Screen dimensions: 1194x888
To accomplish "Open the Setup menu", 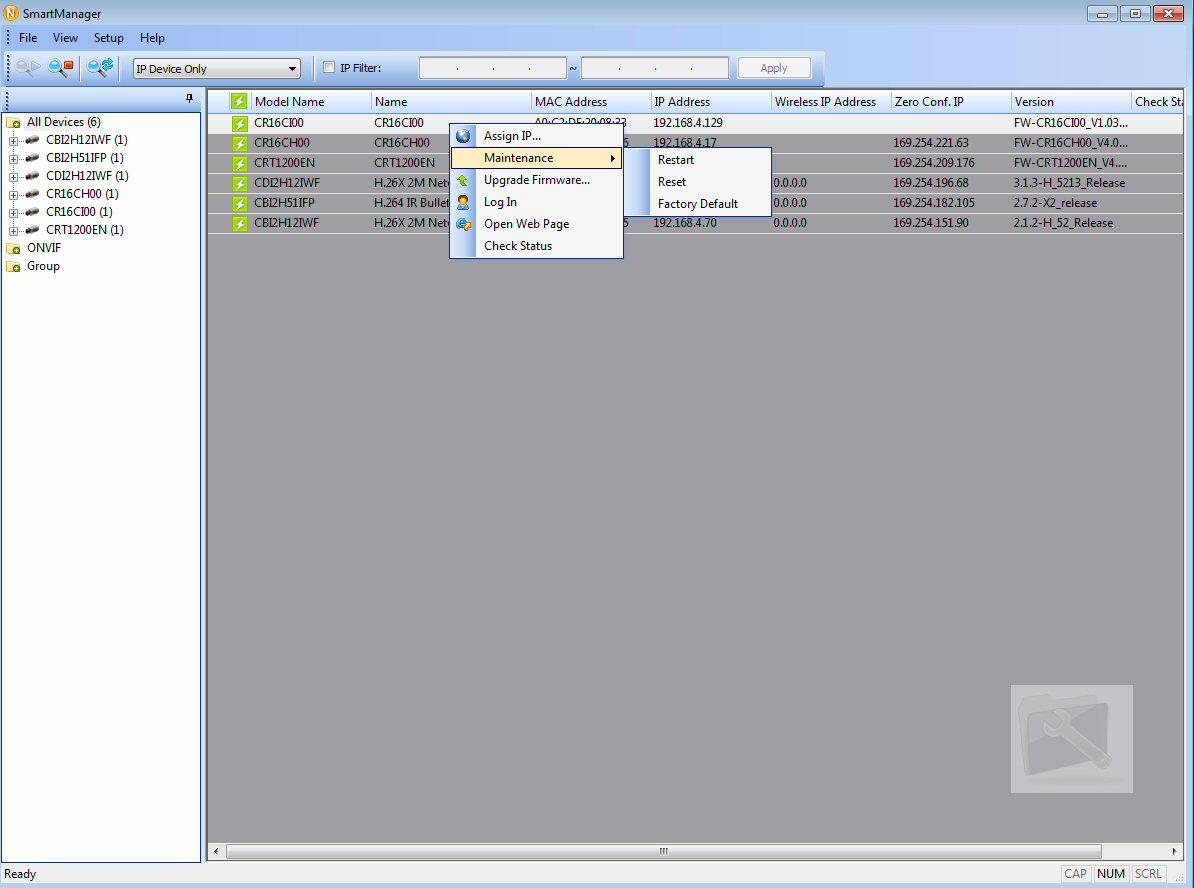I will tap(108, 38).
